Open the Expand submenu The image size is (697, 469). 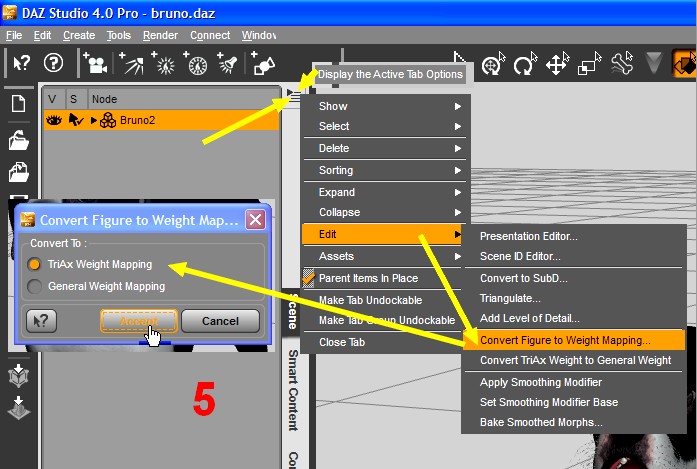click(385, 192)
